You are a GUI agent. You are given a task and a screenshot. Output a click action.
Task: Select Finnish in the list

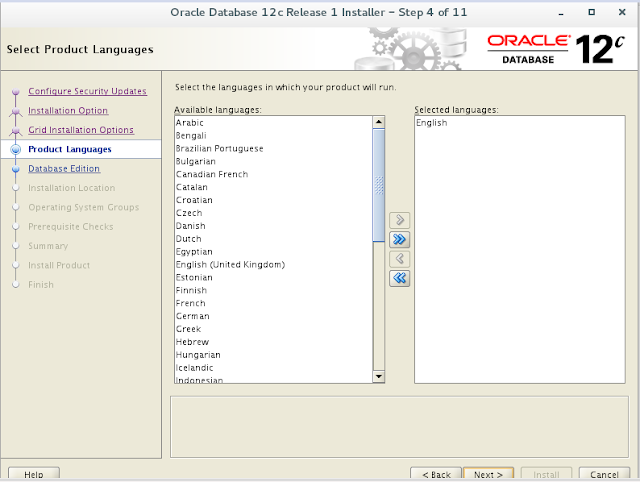click(x=273, y=291)
